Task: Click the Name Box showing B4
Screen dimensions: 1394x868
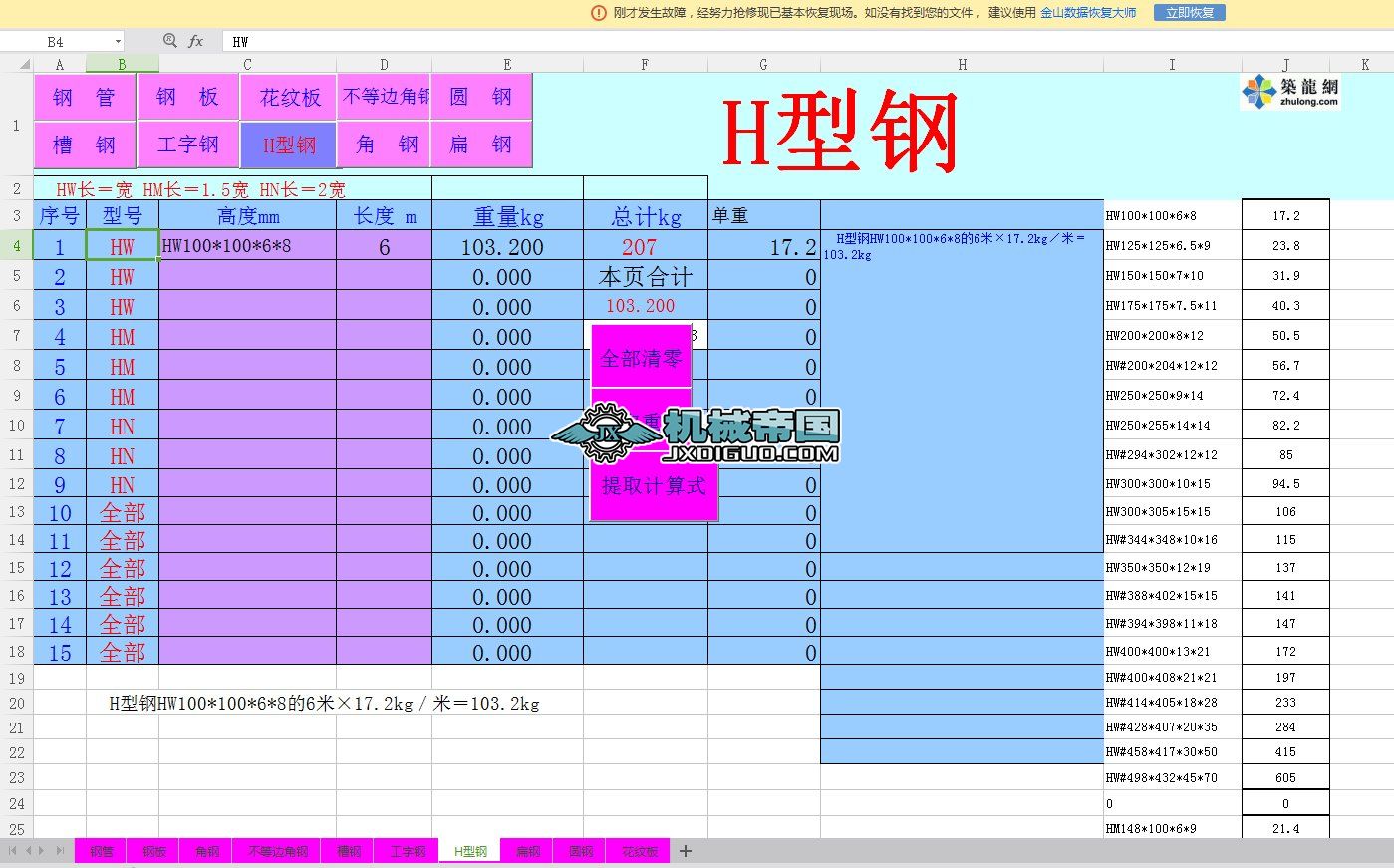Action: 56,42
